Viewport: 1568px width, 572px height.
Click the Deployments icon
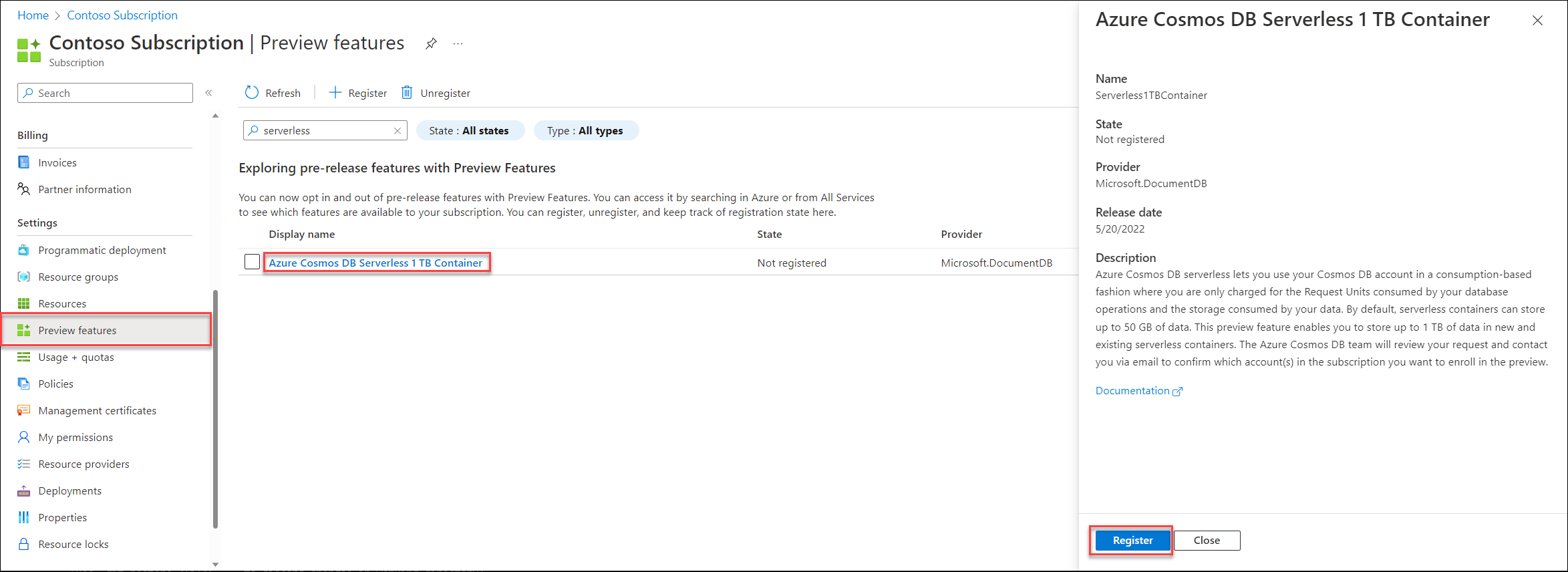click(24, 490)
